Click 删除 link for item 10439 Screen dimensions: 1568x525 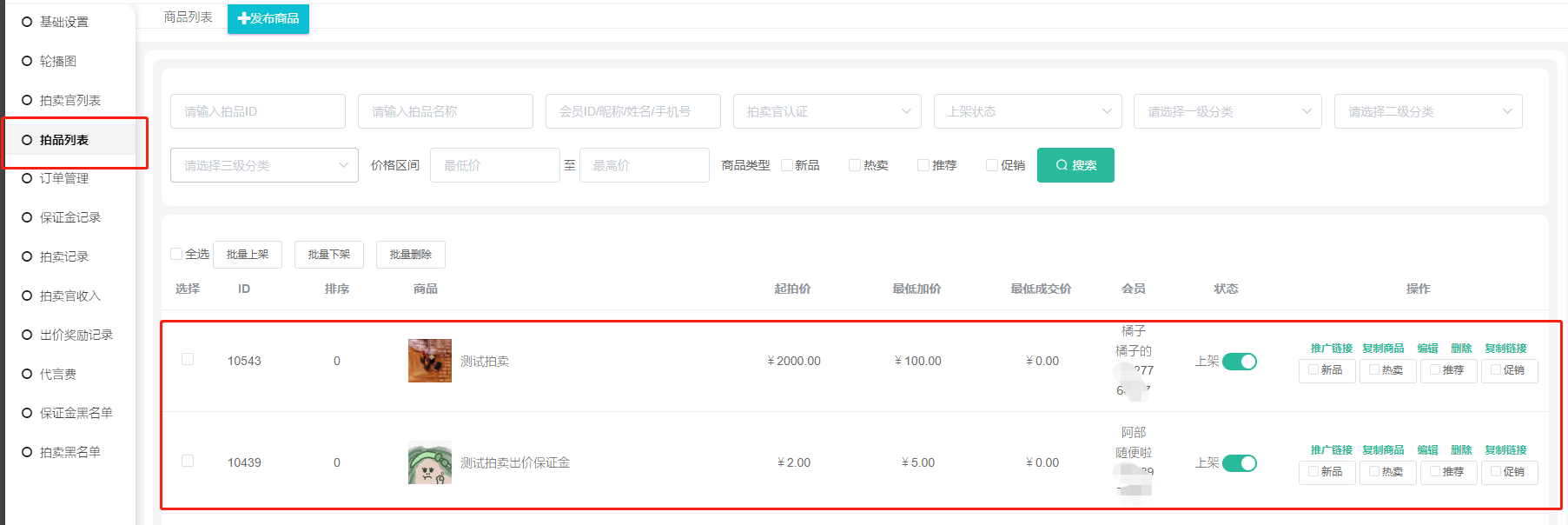click(x=1461, y=449)
